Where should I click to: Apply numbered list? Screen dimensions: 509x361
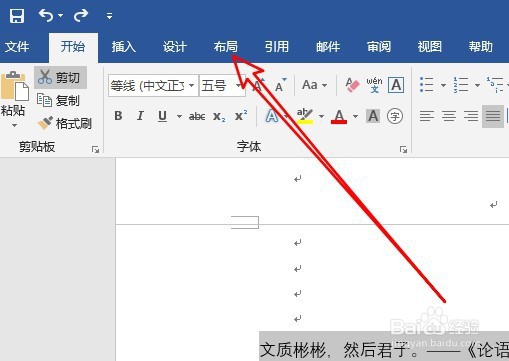(461, 85)
